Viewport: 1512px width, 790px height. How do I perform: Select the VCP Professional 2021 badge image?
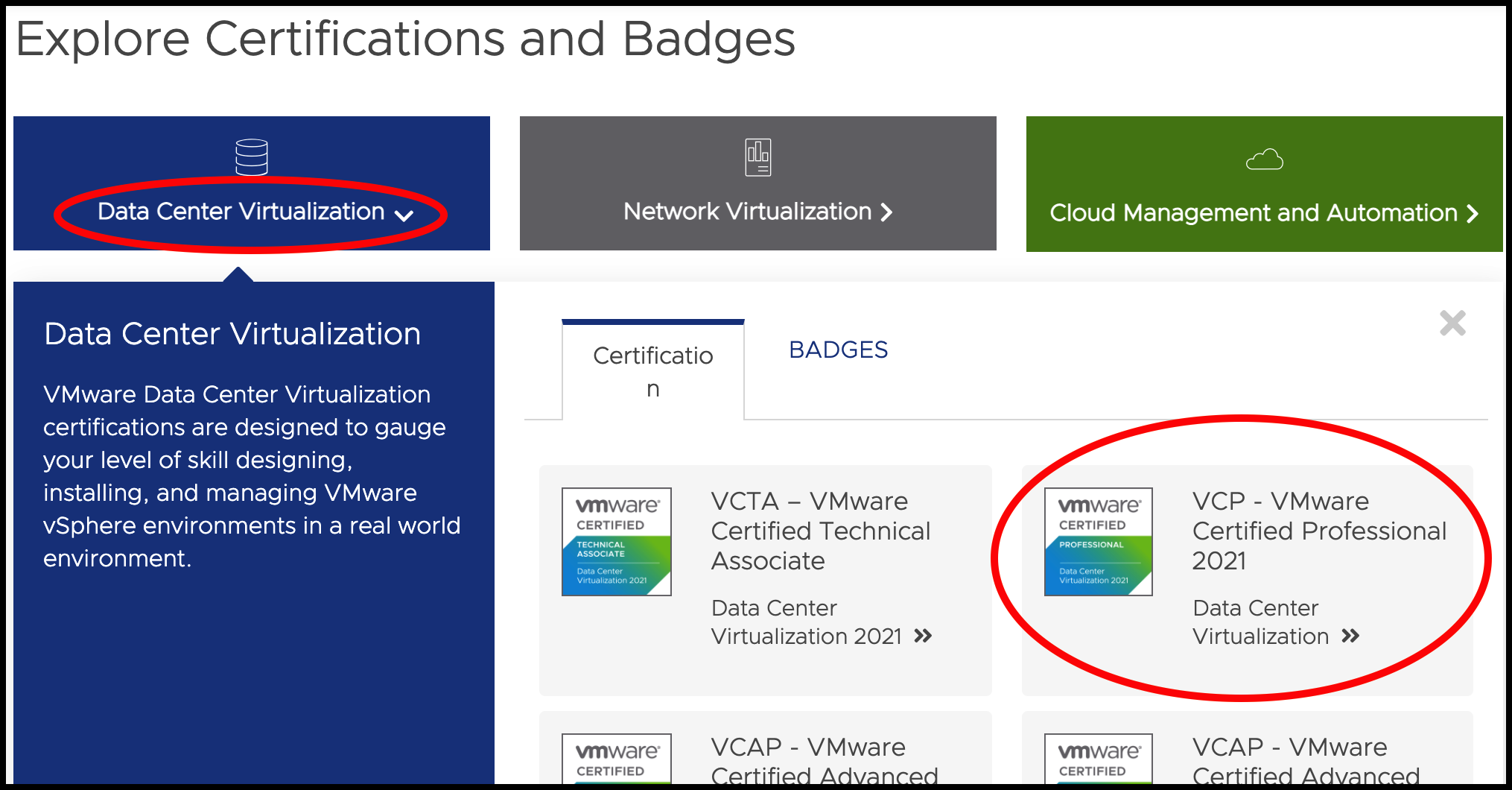tap(1097, 541)
